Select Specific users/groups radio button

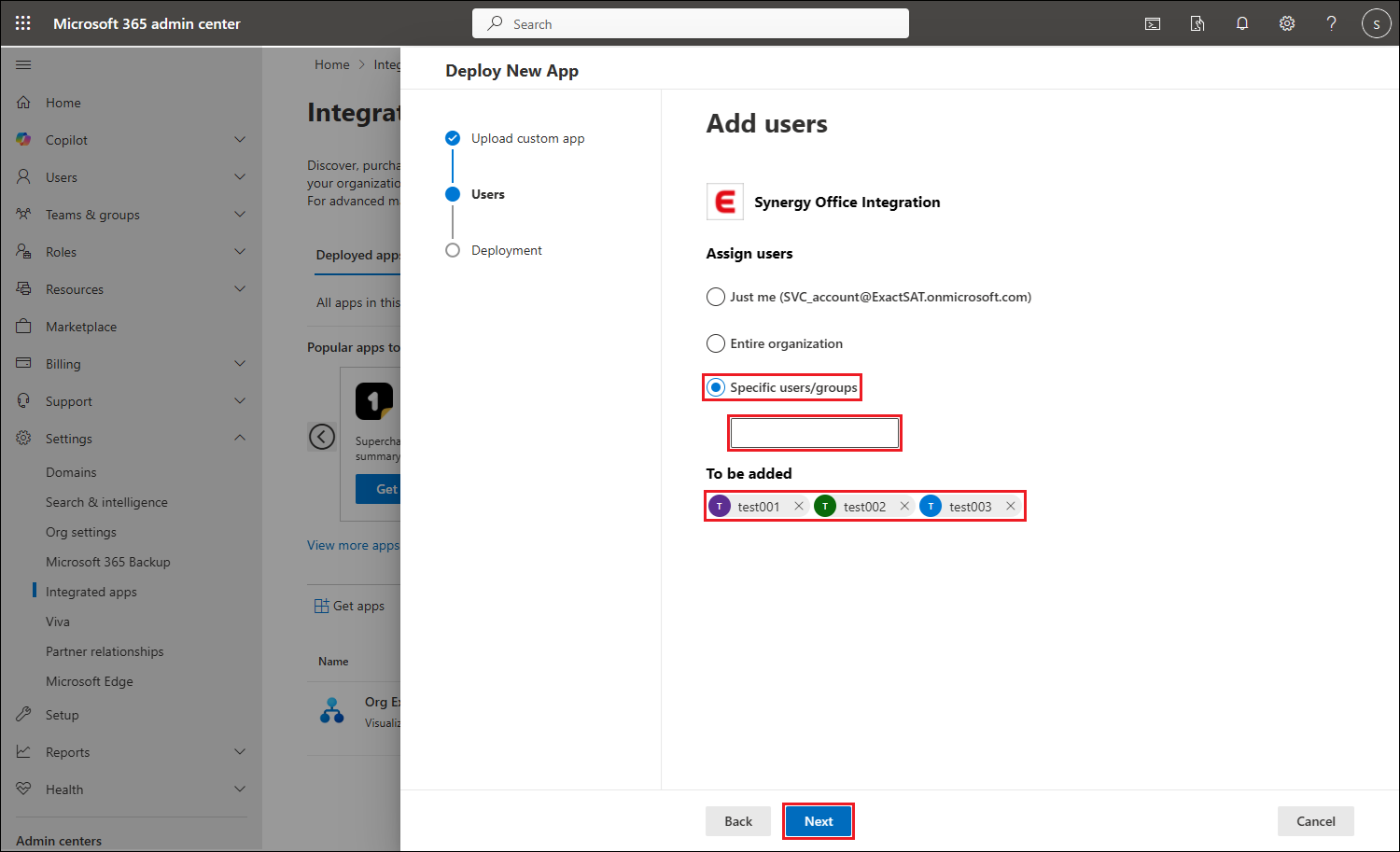(x=716, y=387)
